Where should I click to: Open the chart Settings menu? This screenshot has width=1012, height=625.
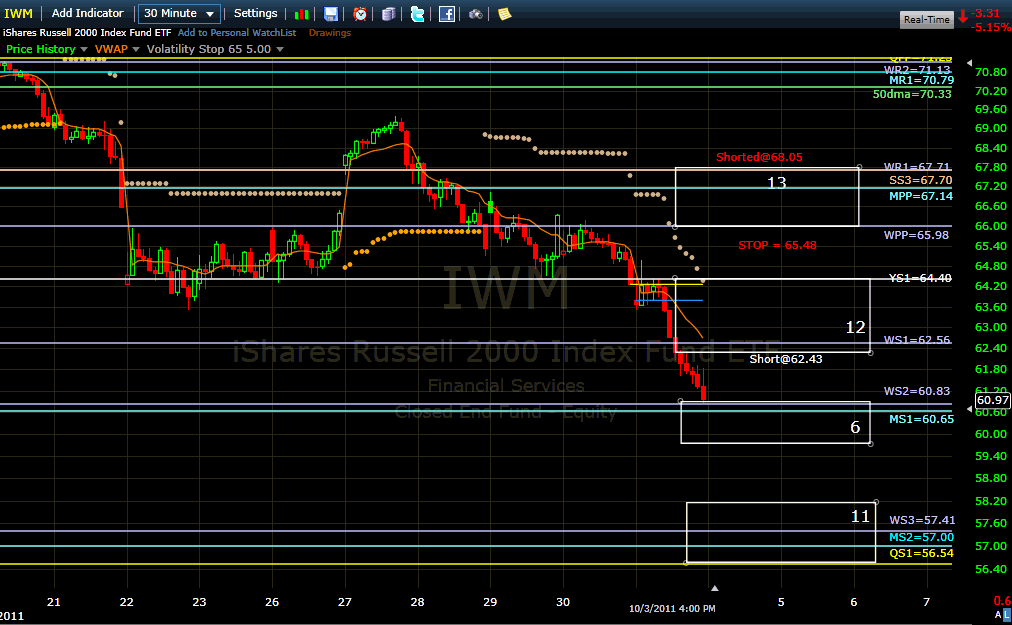pos(256,14)
